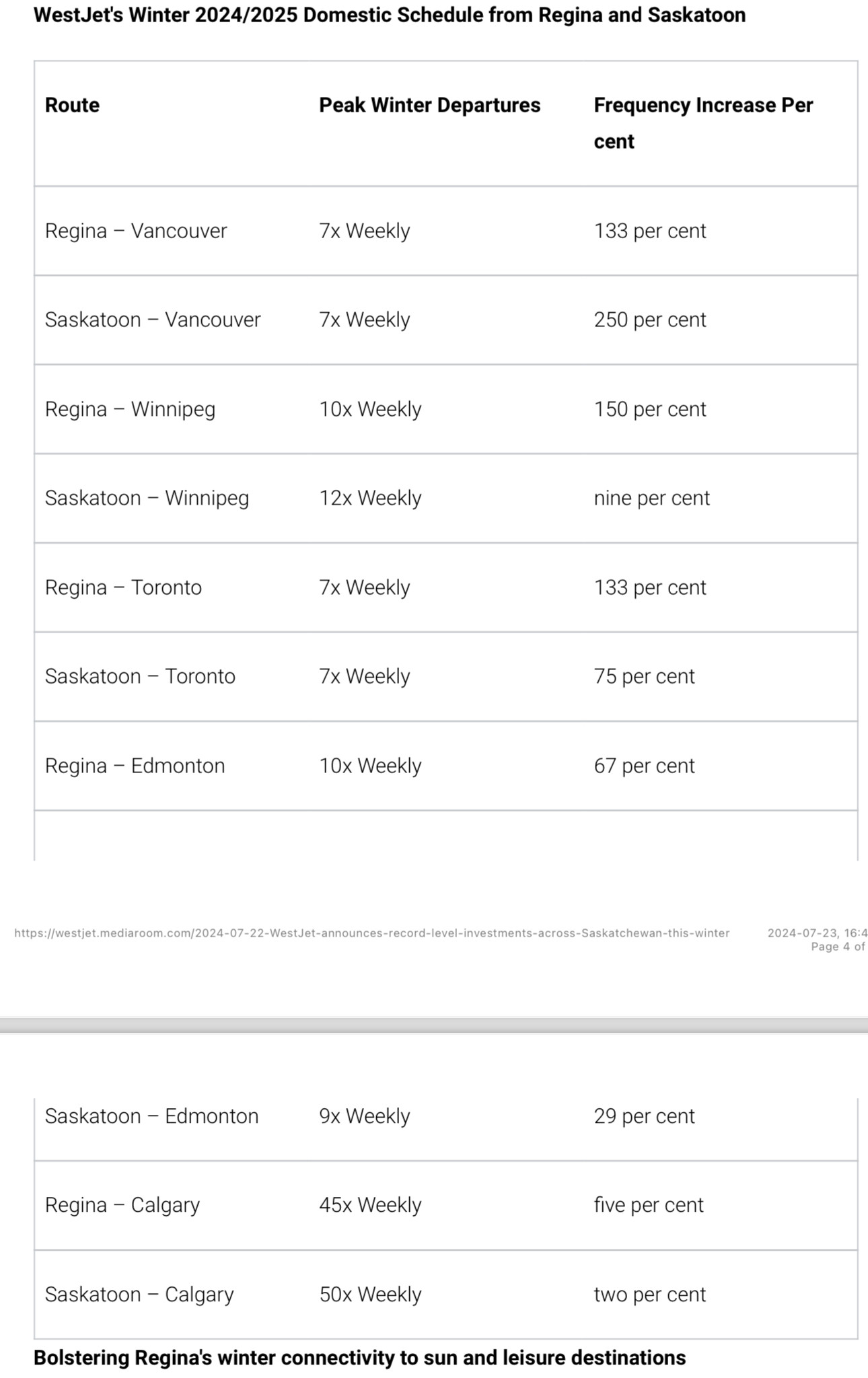Click the 12x Weekly departures cell

[x=370, y=498]
